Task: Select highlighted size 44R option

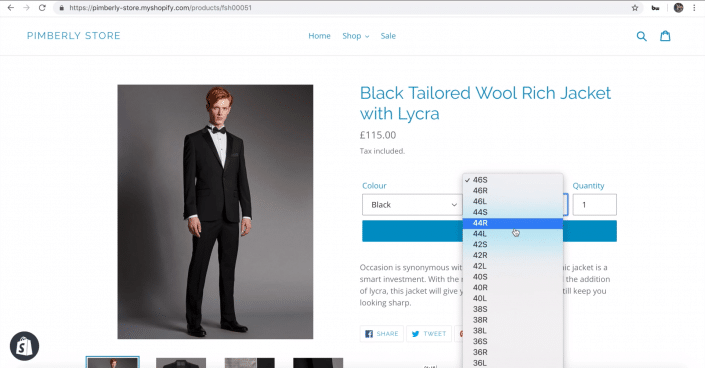Action: [513, 223]
